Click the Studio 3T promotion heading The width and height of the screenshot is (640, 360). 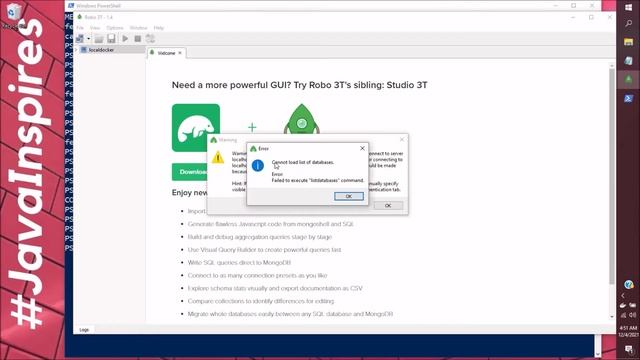[299, 85]
